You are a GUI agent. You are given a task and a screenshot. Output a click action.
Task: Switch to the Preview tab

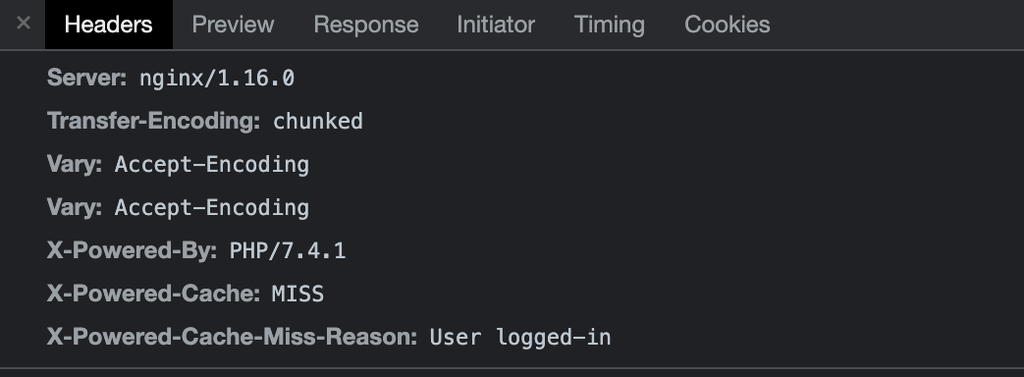tap(233, 25)
